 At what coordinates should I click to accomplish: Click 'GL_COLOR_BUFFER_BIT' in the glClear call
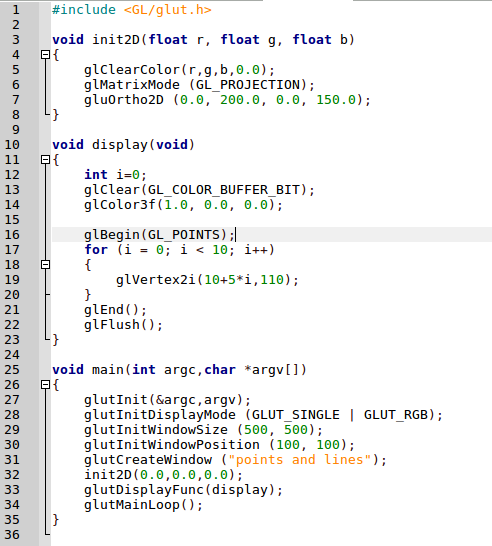pyautogui.click(x=224, y=190)
